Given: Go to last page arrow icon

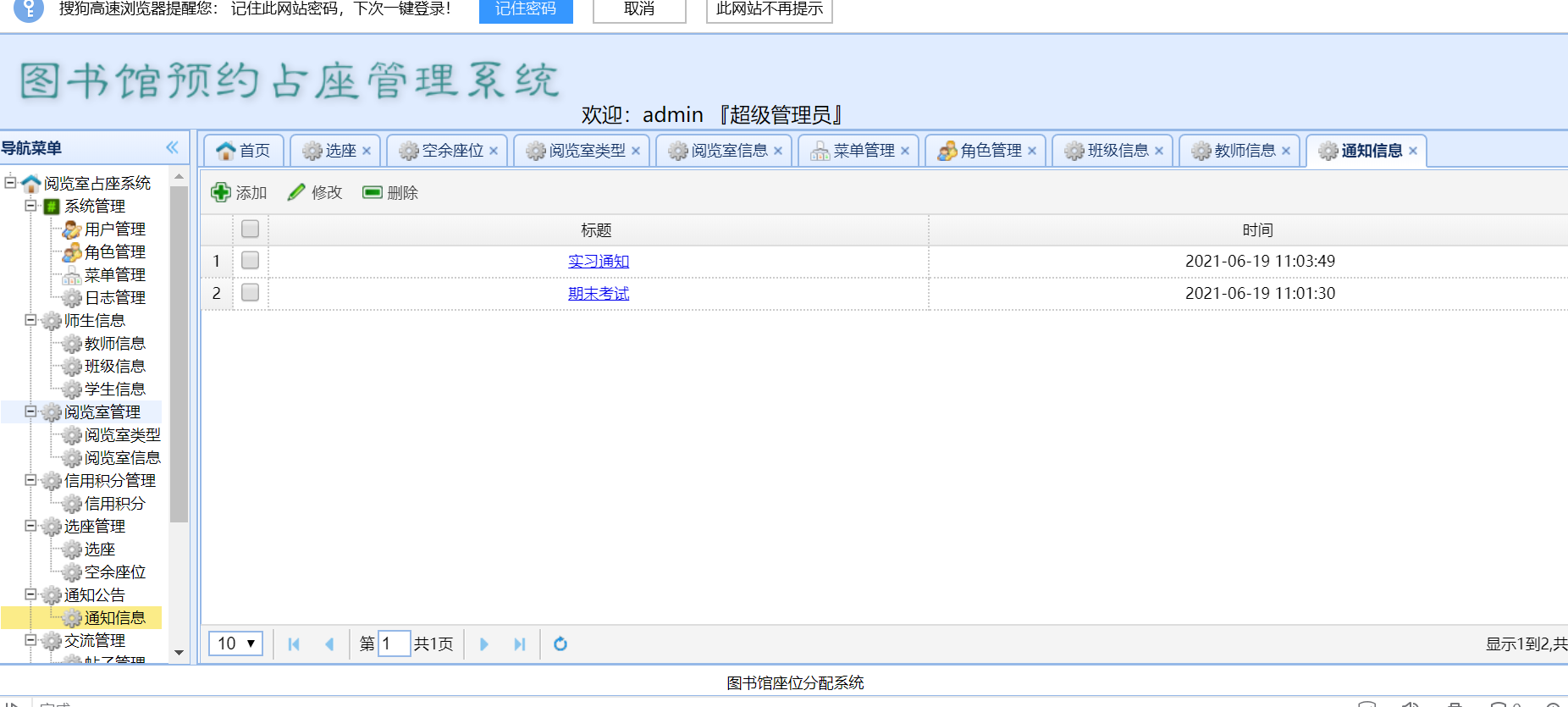Looking at the screenshot, I should click(x=519, y=644).
